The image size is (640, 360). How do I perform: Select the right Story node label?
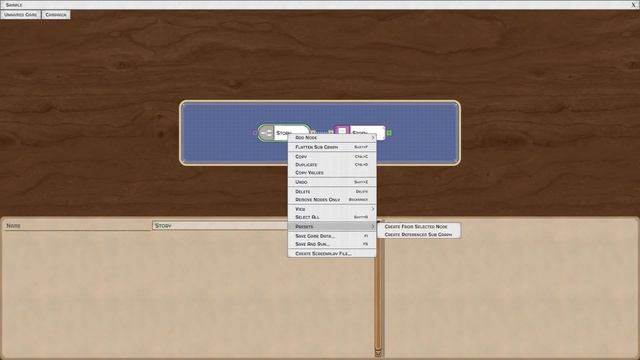360,133
